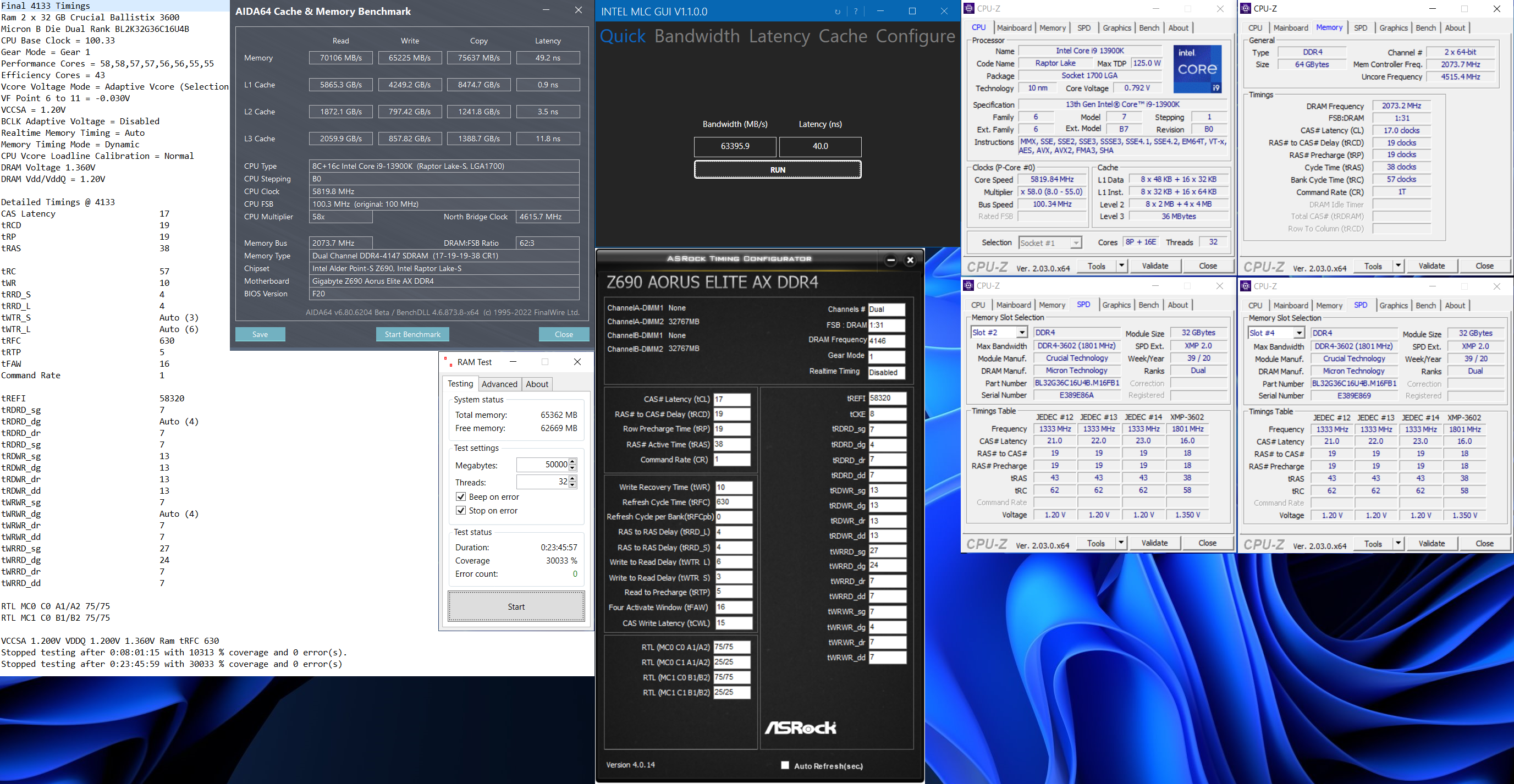Enable Auto Refresh in ASRock Timing Configurator
This screenshot has width=1514, height=784.
tap(784, 765)
